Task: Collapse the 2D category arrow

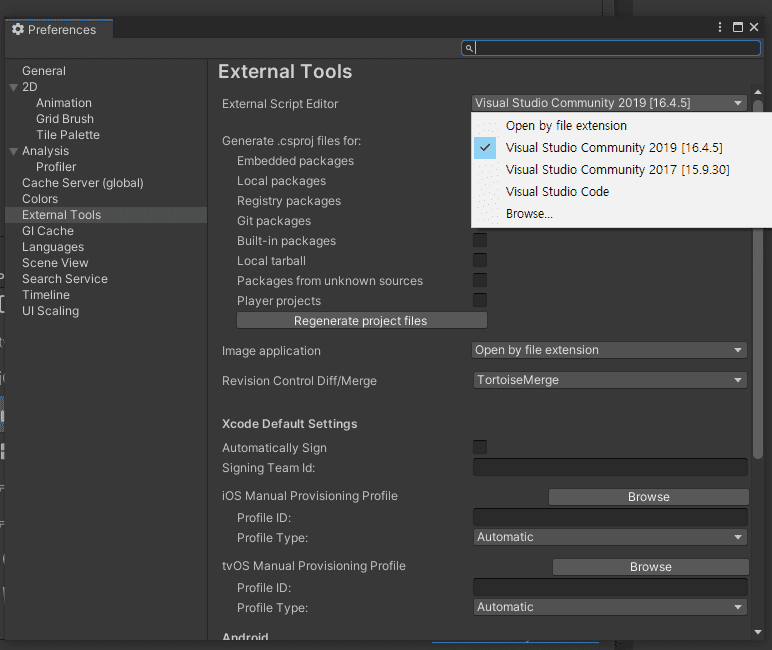Action: click(14, 87)
